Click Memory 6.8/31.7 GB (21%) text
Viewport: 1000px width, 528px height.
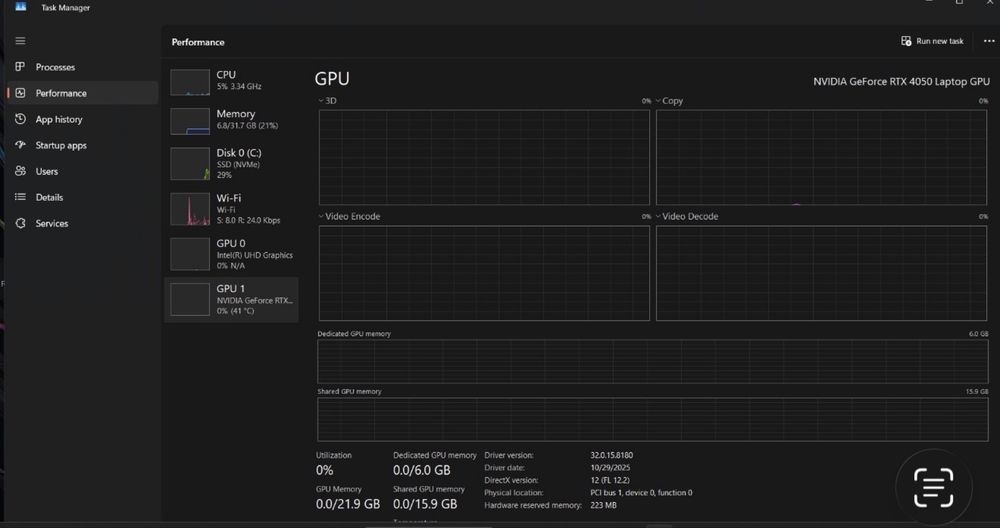pos(247,126)
